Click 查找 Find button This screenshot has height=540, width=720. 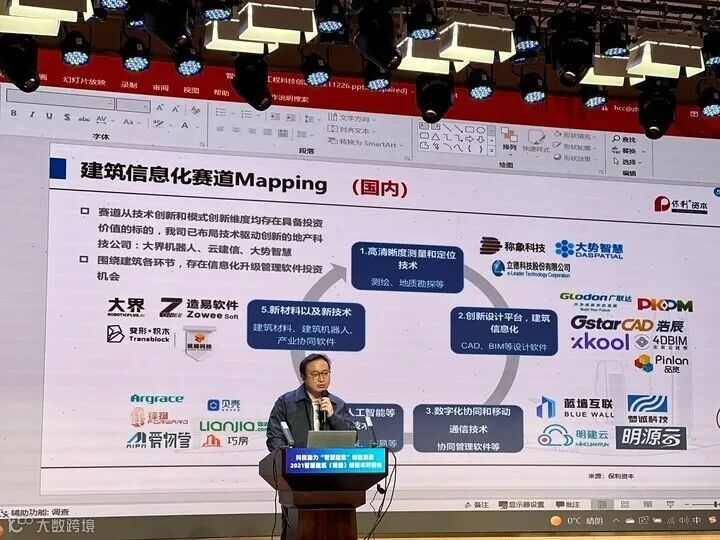pyautogui.click(x=624, y=139)
